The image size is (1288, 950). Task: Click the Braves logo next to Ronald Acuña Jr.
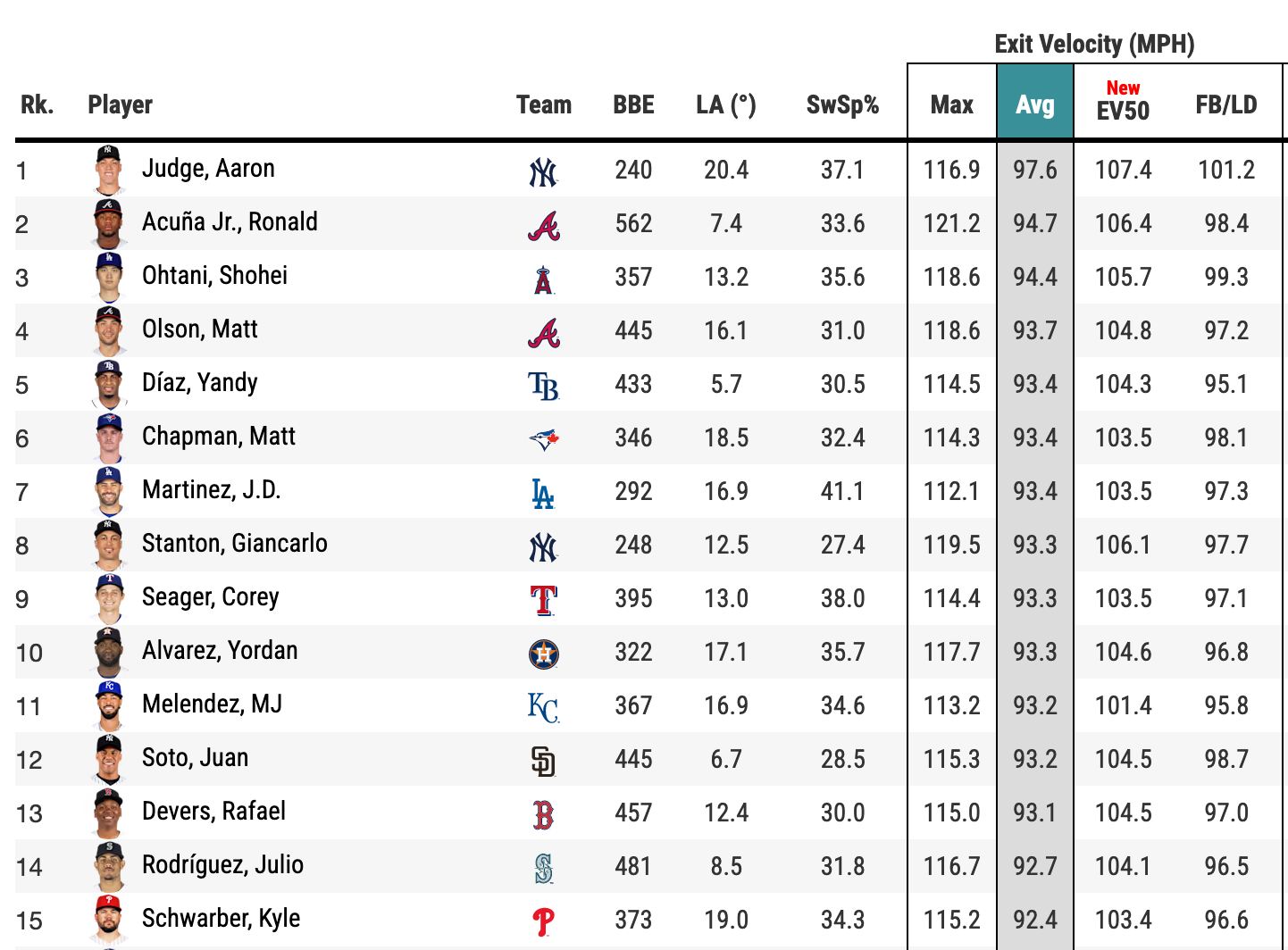pyautogui.click(x=543, y=226)
